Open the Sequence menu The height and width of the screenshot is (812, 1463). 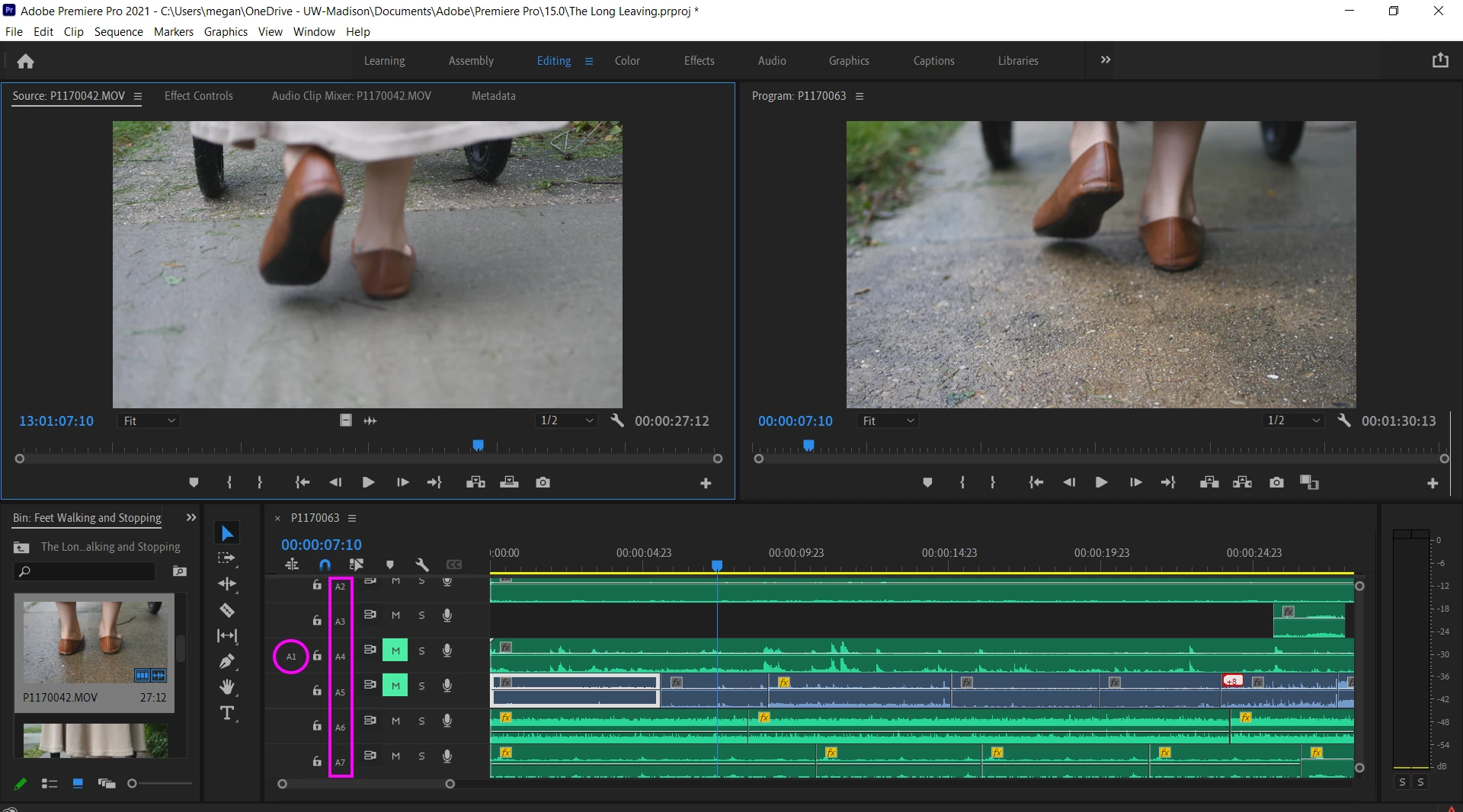coord(118,31)
